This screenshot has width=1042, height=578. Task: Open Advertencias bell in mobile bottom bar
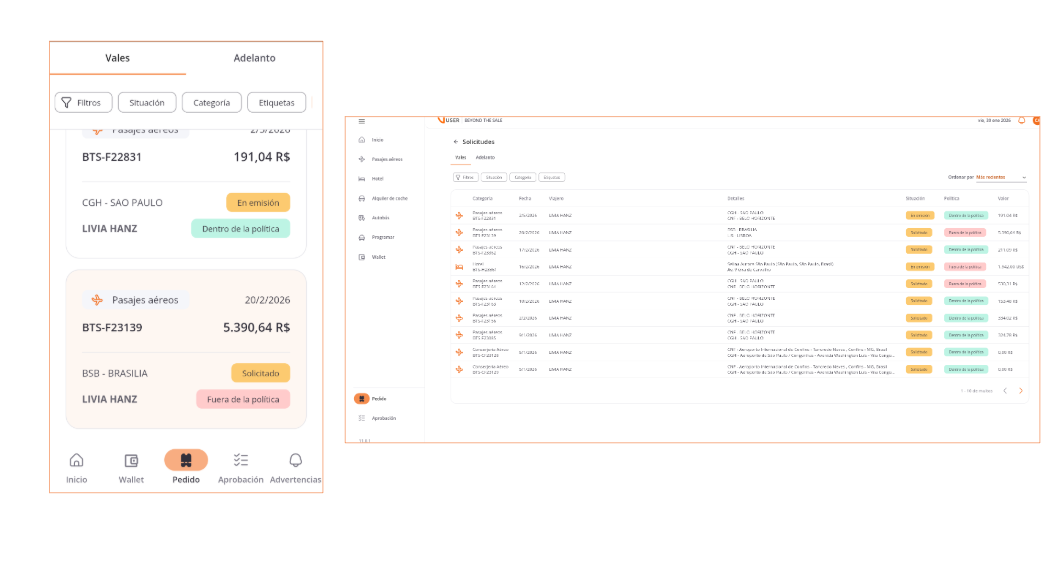(x=295, y=461)
